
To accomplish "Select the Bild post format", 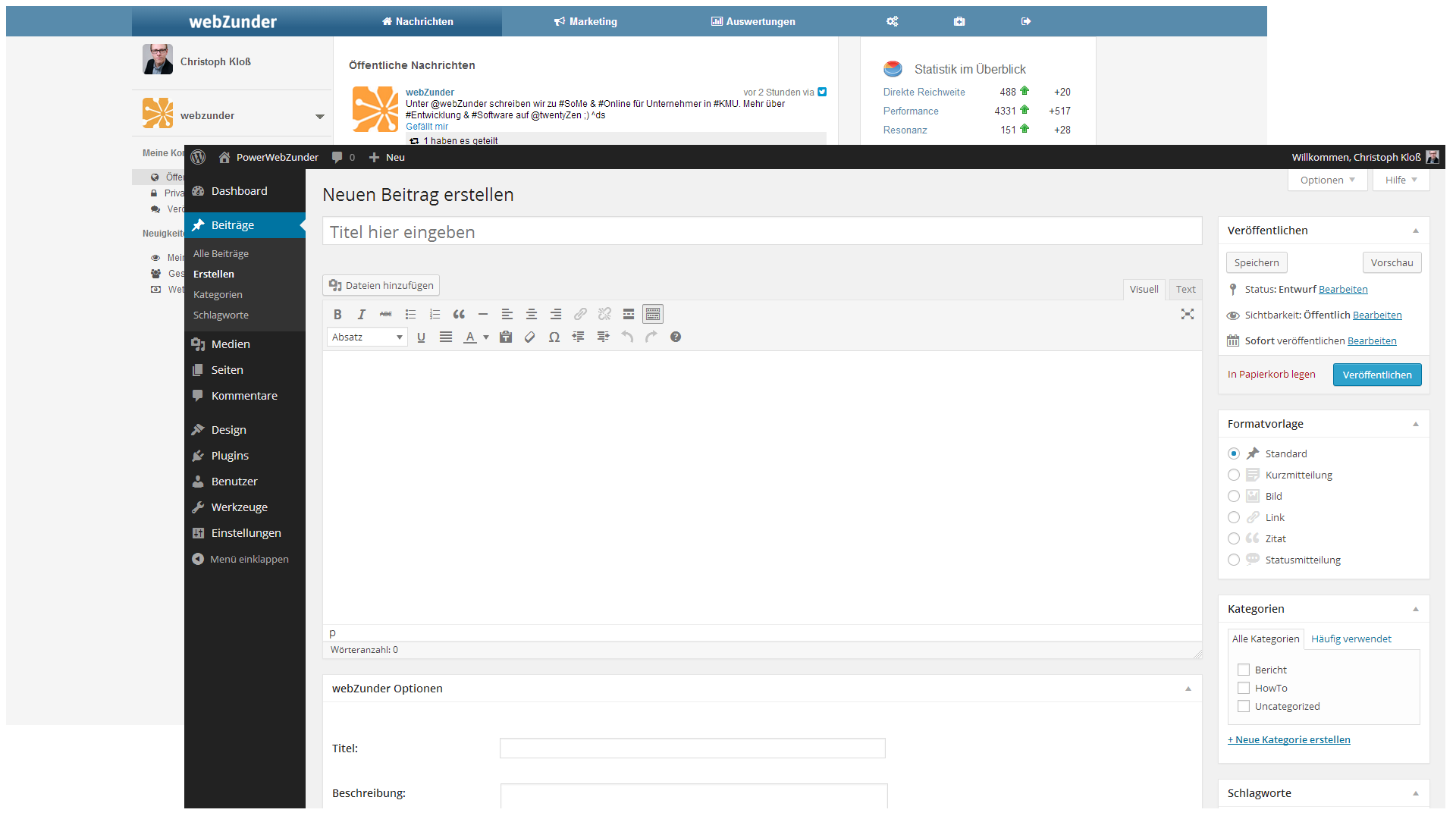I will click(1234, 496).
